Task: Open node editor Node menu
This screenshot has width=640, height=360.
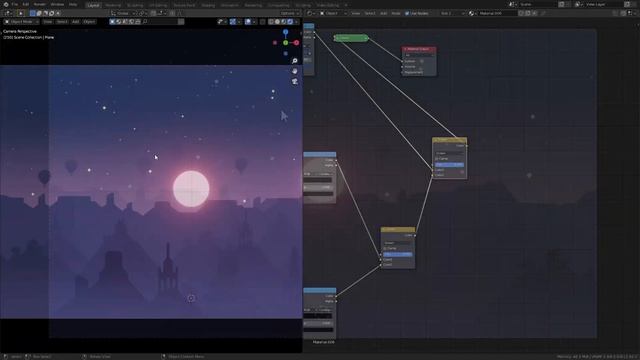Action: [x=396, y=13]
